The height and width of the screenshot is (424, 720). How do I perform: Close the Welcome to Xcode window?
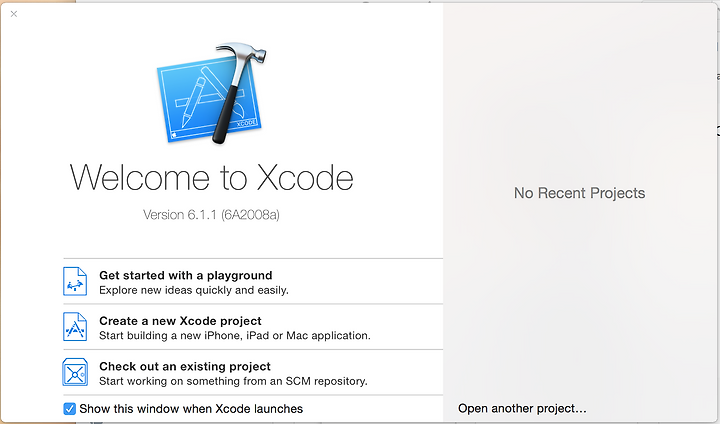pos(14,14)
